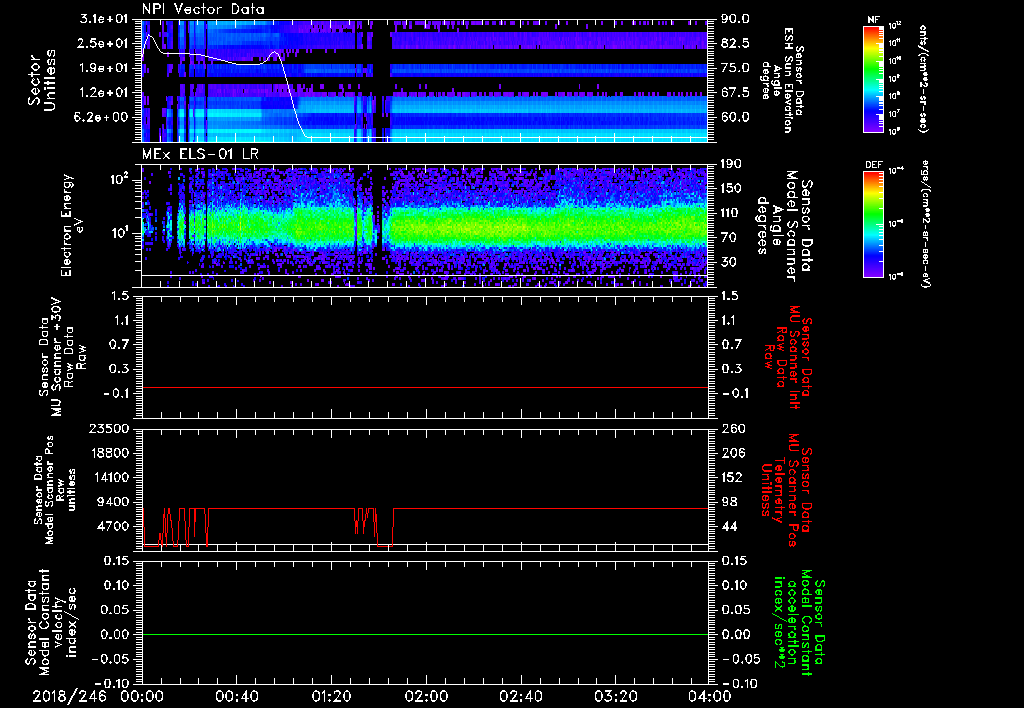Select the MEx ELS-01 LR panel title
The image size is (1024, 708).
tap(200, 154)
